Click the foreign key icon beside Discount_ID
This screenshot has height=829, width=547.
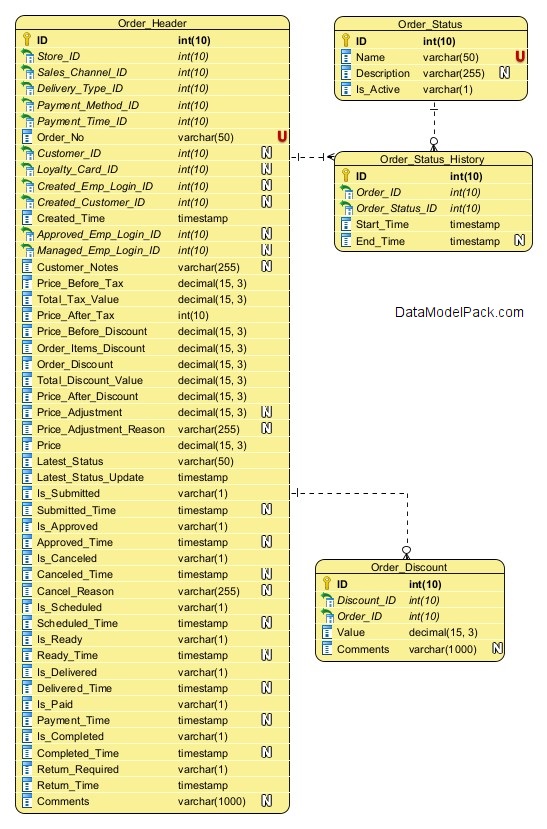328,600
